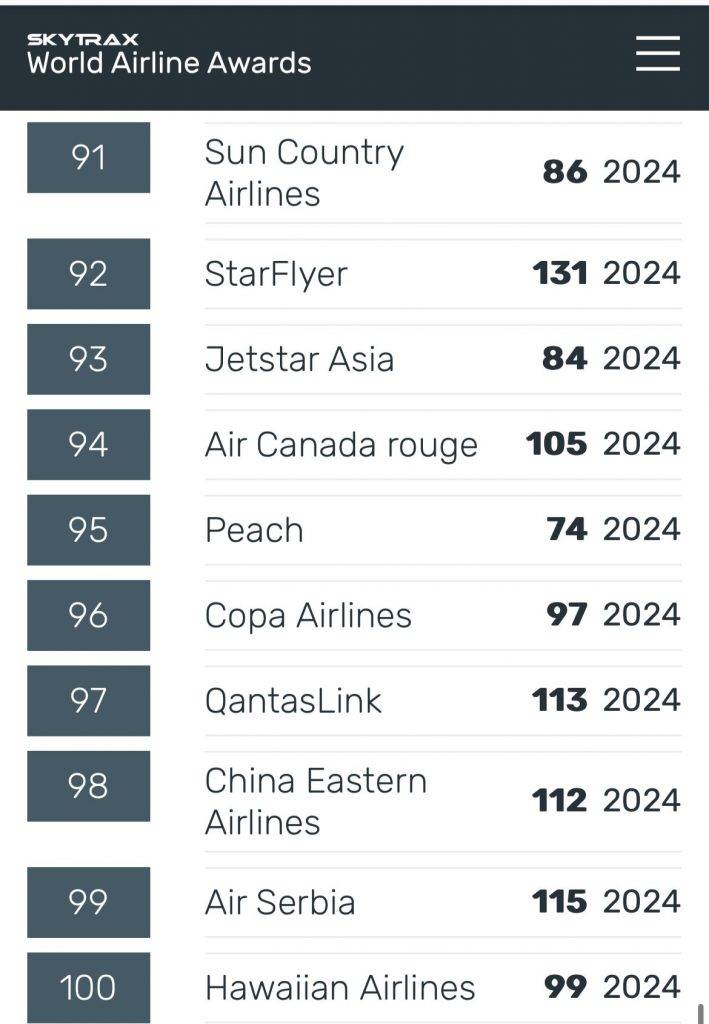This screenshot has height=1024, width=709.
Task: Click StarFlyer's previous rank 131
Action: [560, 273]
